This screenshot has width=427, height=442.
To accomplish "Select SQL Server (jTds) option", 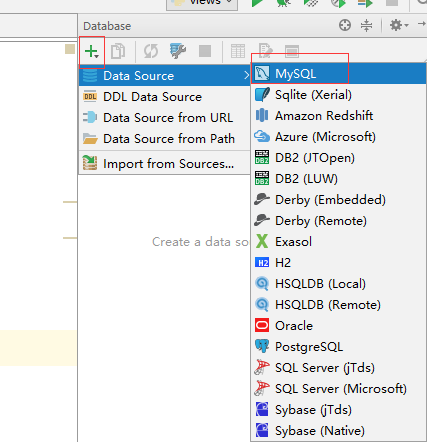I will pyautogui.click(x=338, y=368).
